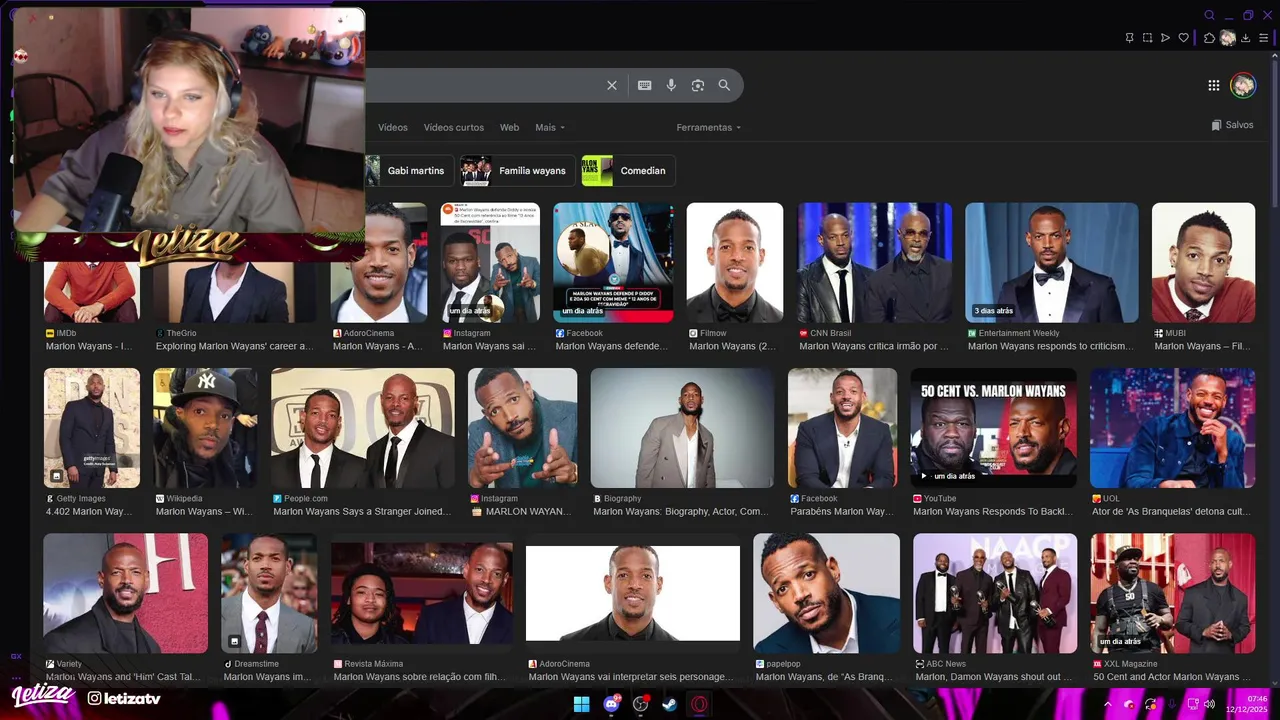Open the on-screen keyboard input tool
This screenshot has width=1280, height=720.
[x=645, y=86]
